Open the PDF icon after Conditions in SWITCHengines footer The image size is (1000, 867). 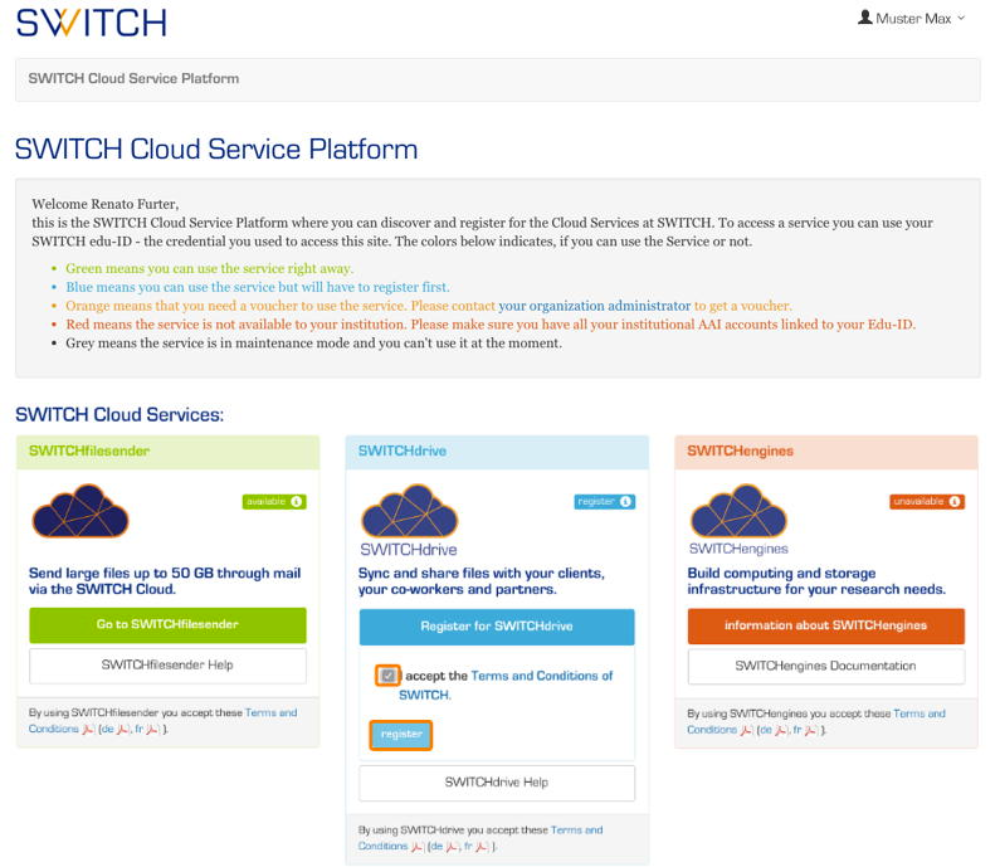(746, 730)
